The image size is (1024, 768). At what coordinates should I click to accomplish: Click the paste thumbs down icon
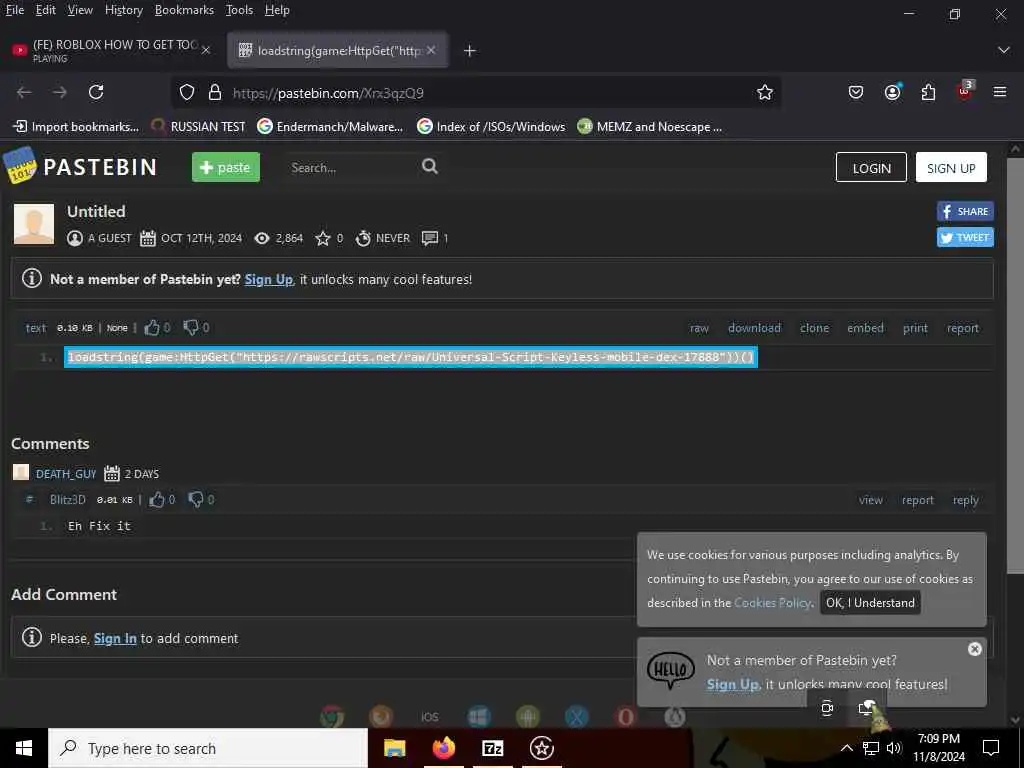click(x=191, y=327)
